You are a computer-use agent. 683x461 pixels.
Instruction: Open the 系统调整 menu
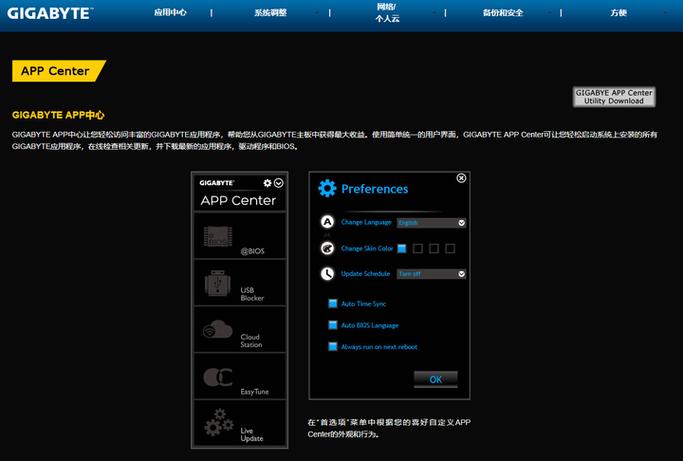270,13
